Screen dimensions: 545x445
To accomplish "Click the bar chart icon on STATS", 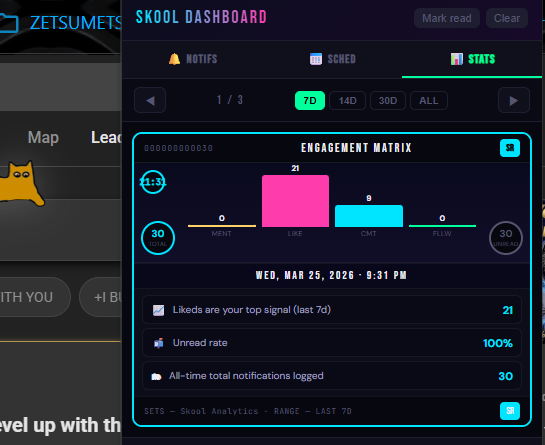I will tap(457, 59).
